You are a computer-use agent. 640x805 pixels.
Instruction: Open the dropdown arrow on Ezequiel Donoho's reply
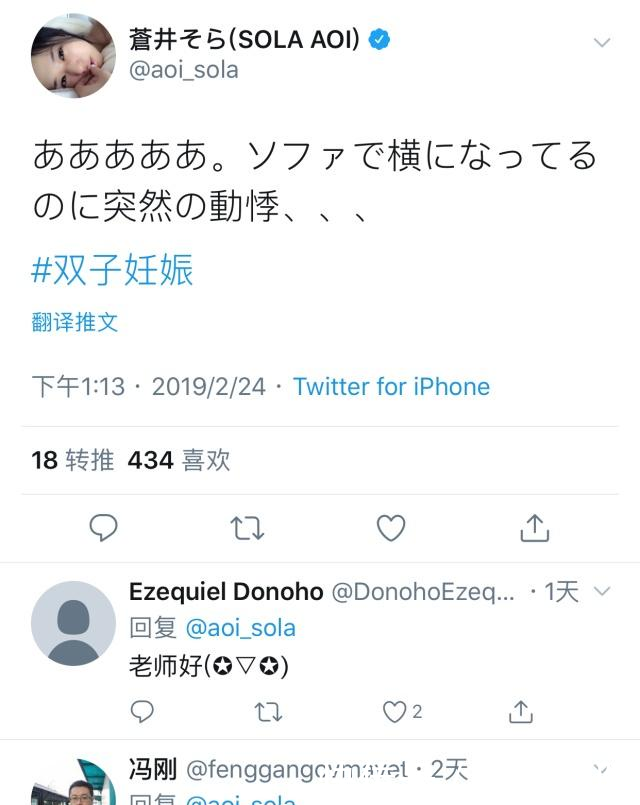[x=603, y=591]
